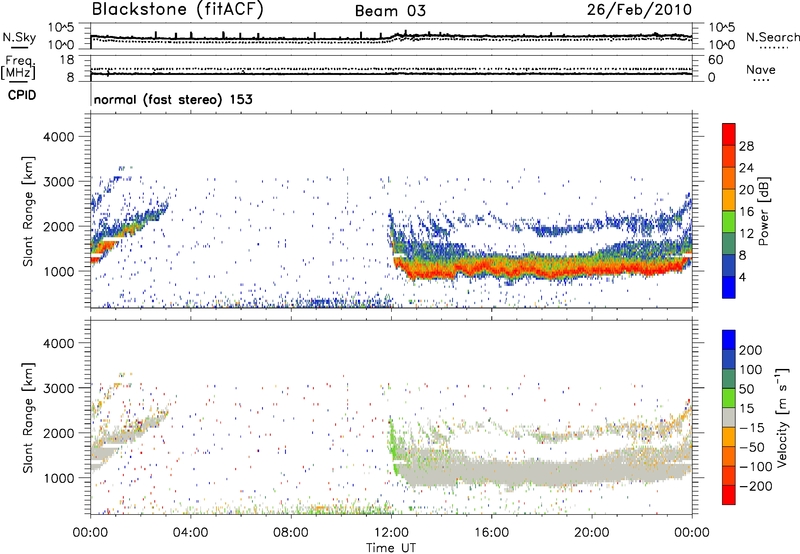This screenshot has height=554, width=800.
Task: Click the date "26/Feb/2010"
Action: pos(639,10)
